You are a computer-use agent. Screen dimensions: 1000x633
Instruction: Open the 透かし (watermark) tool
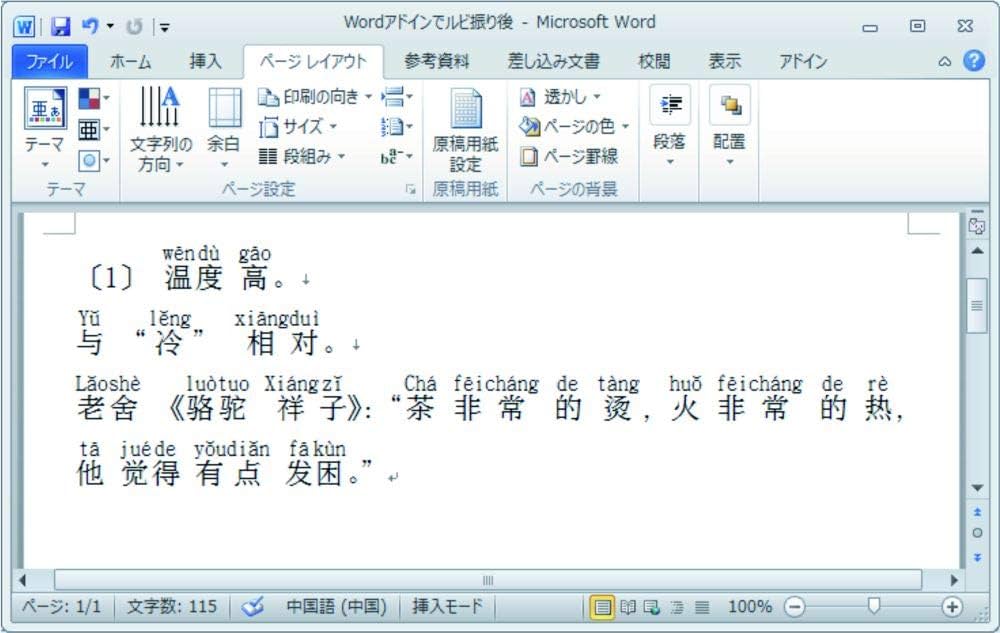click(x=551, y=98)
